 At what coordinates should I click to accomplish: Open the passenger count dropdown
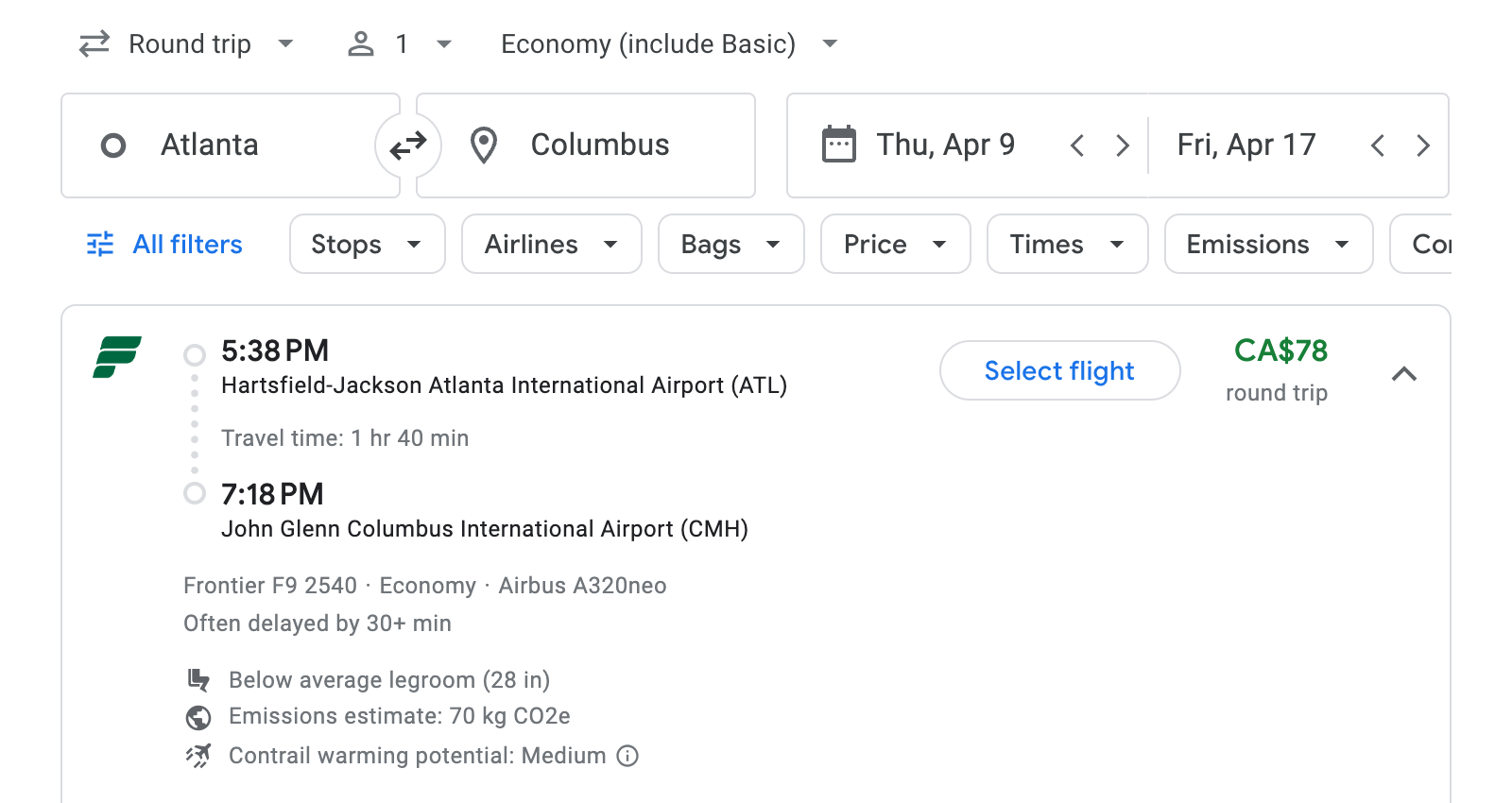coord(443,43)
